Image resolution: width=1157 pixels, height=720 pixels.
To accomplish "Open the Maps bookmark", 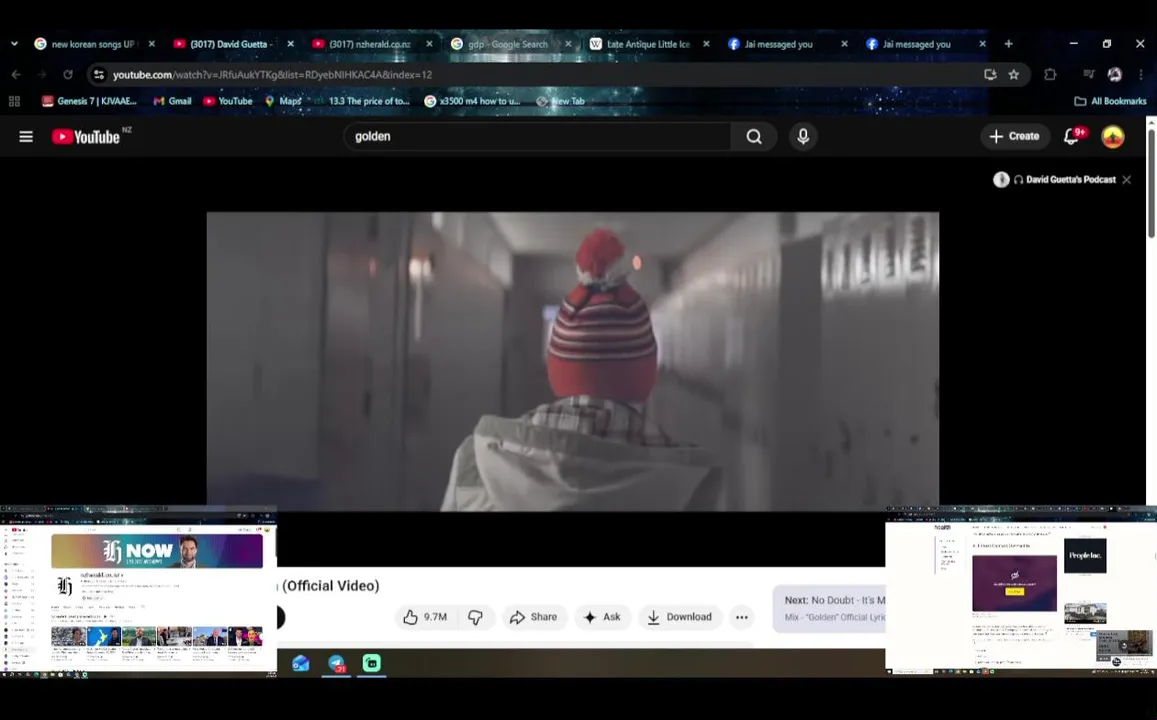I will 284,101.
